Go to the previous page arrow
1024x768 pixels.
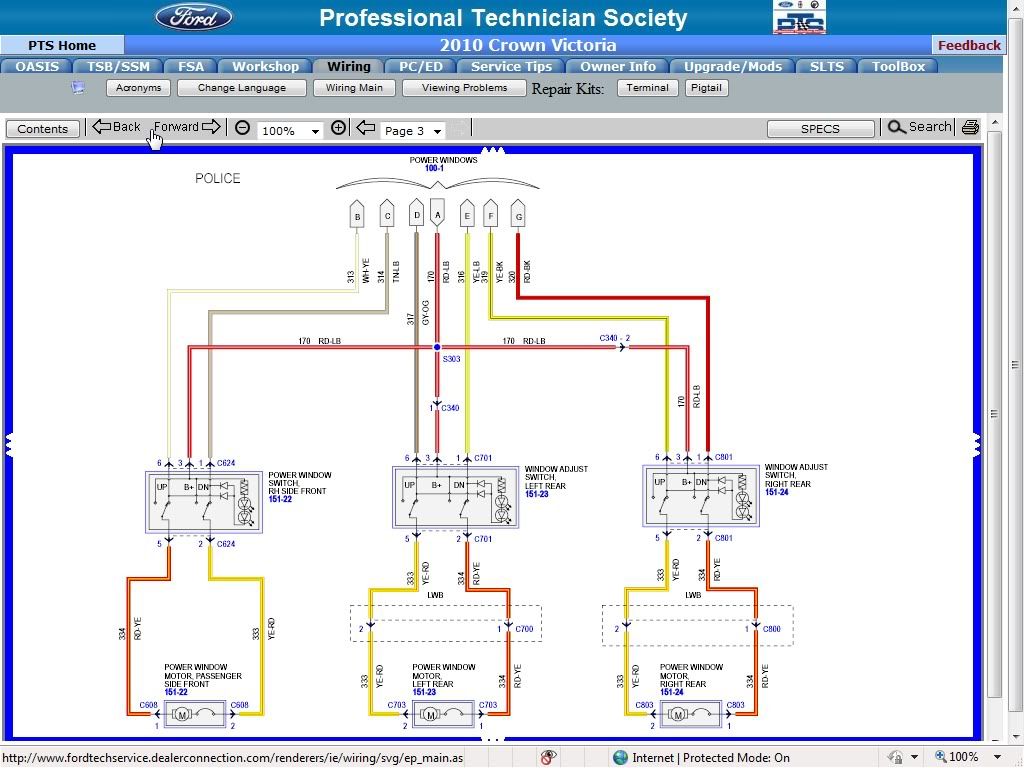(x=366, y=128)
